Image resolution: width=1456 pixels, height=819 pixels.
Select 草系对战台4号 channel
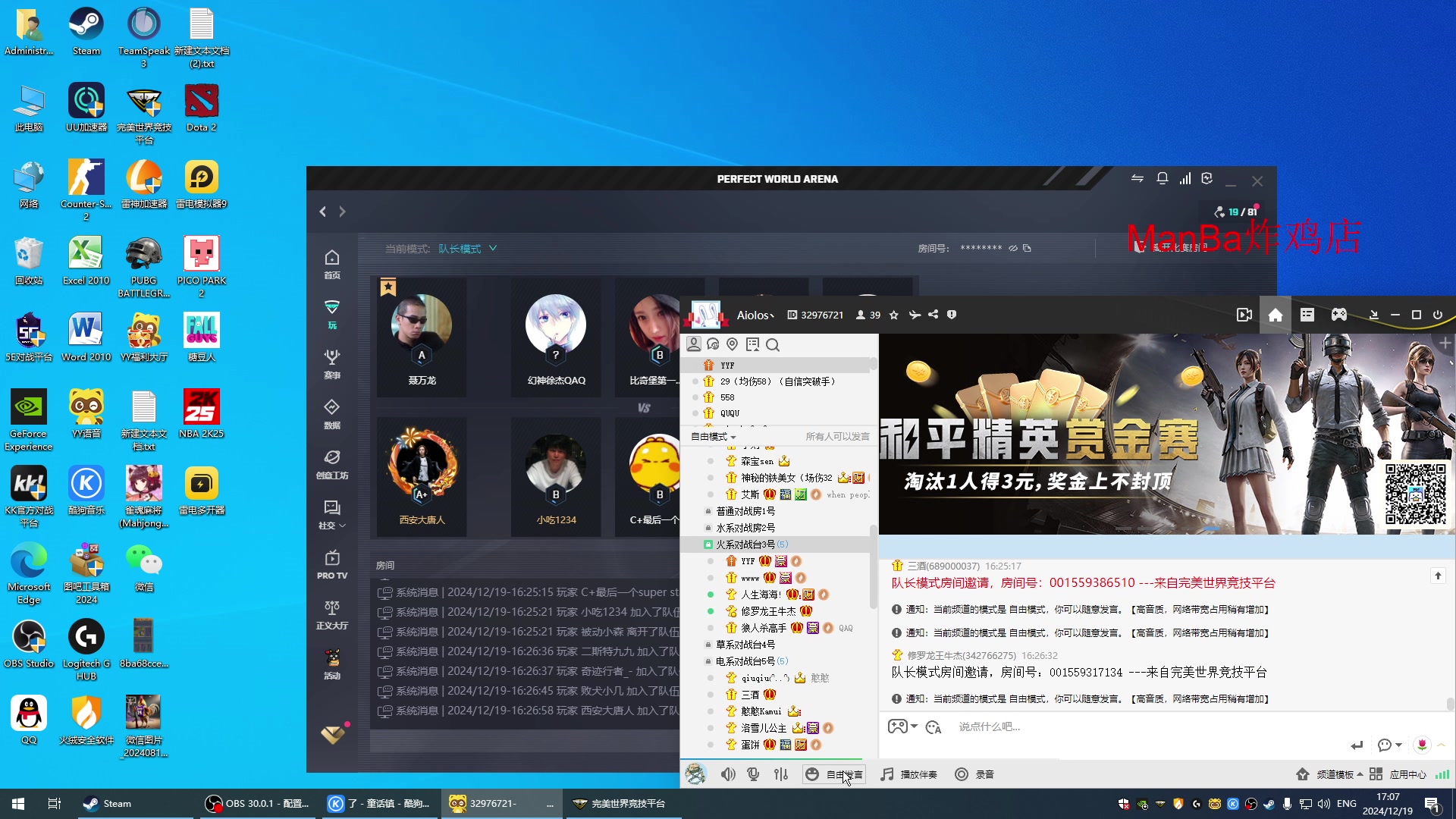pyautogui.click(x=745, y=645)
